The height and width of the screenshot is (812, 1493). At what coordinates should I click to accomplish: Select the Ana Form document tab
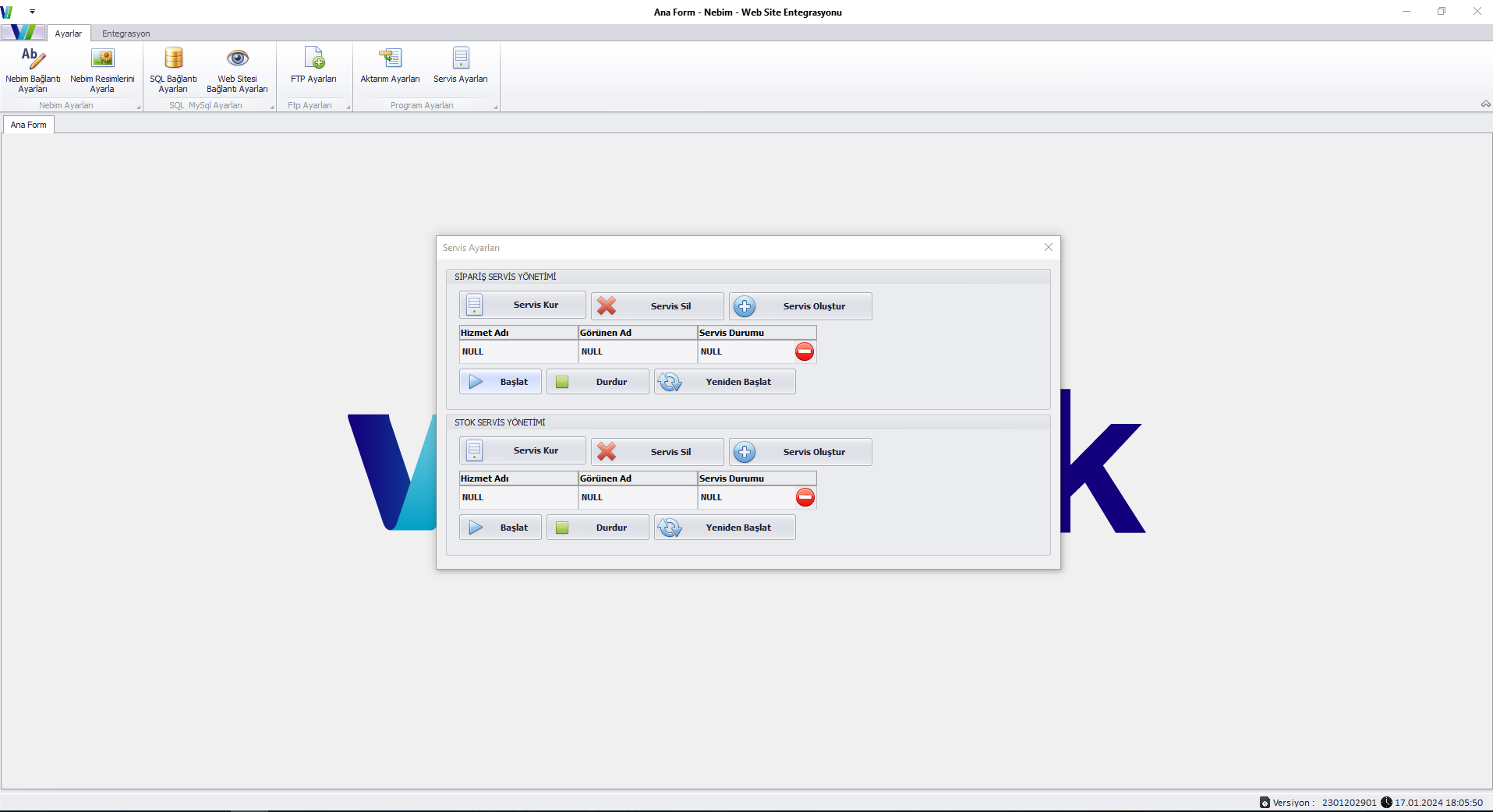[x=29, y=125]
